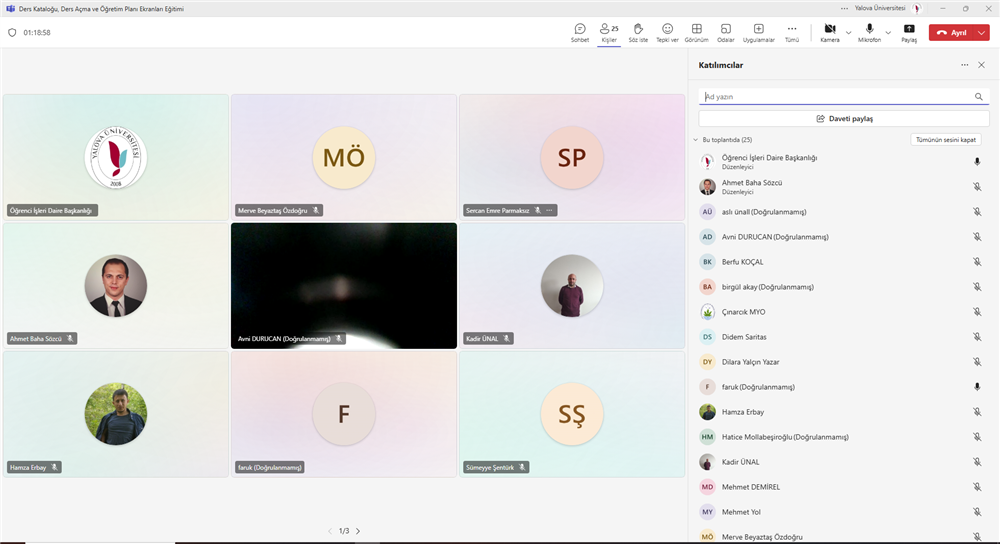Click Mehmet Yol muted mic icon
Image resolution: width=1000 pixels, height=544 pixels.
(x=977, y=511)
